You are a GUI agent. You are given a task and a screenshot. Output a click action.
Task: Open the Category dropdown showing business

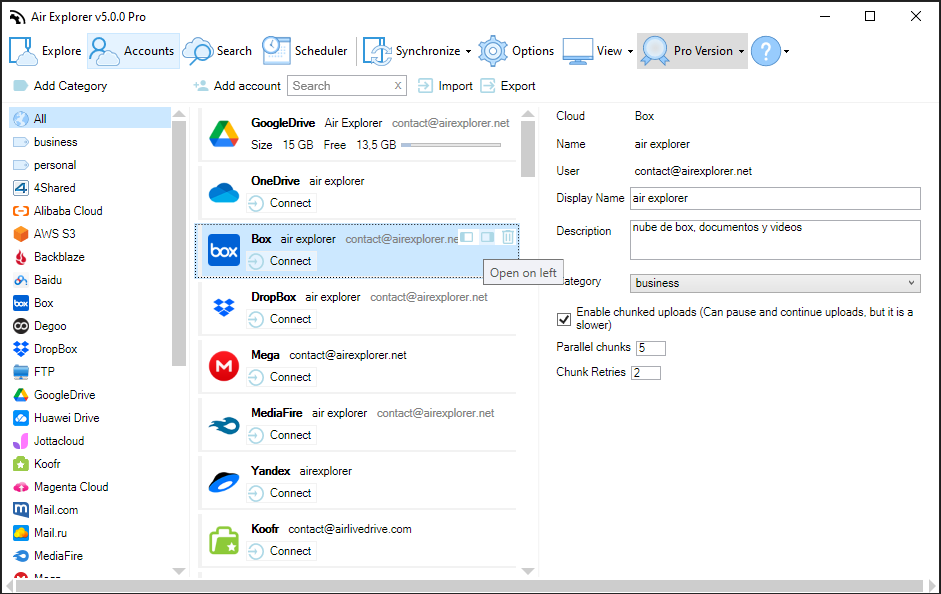click(775, 283)
